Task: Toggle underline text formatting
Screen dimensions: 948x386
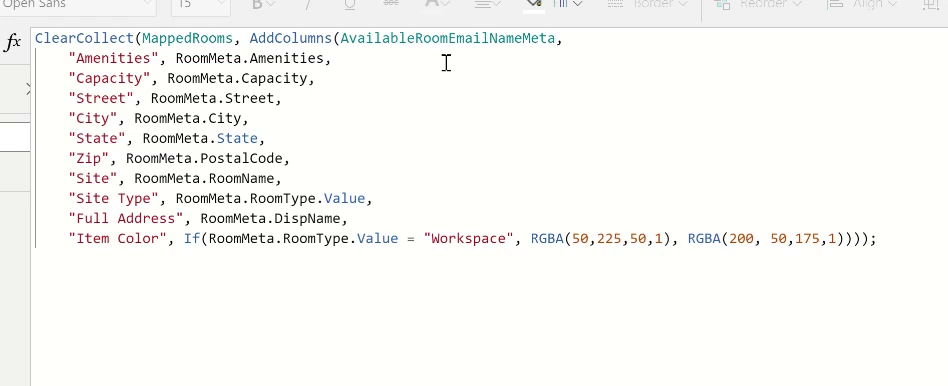Action: click(349, 4)
